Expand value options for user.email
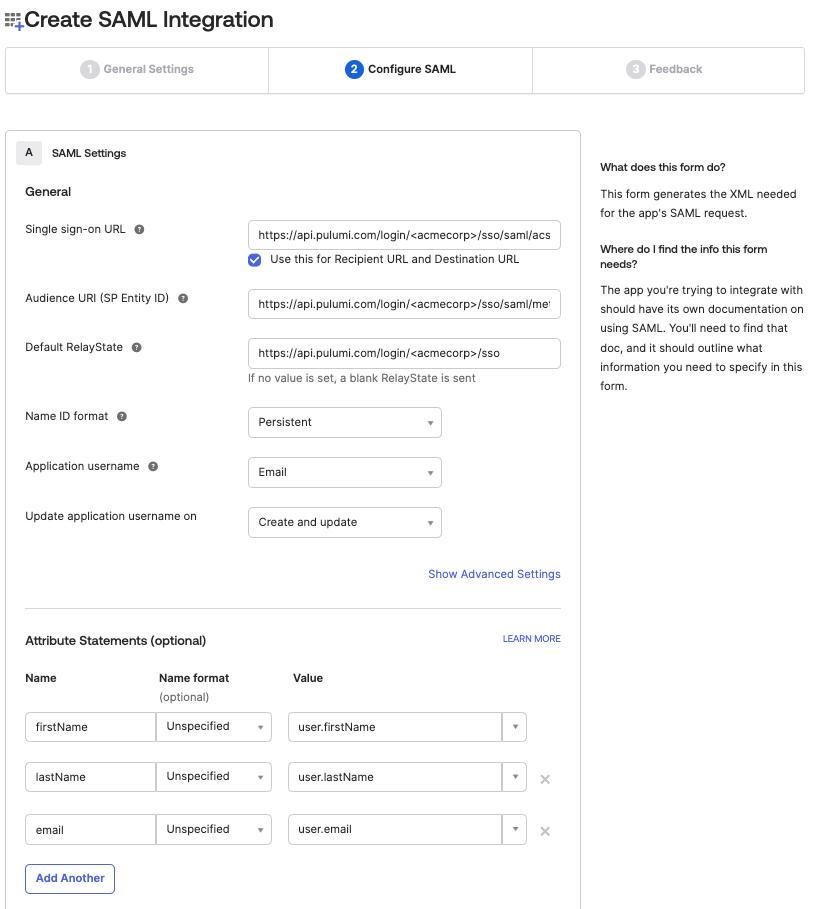 515,830
